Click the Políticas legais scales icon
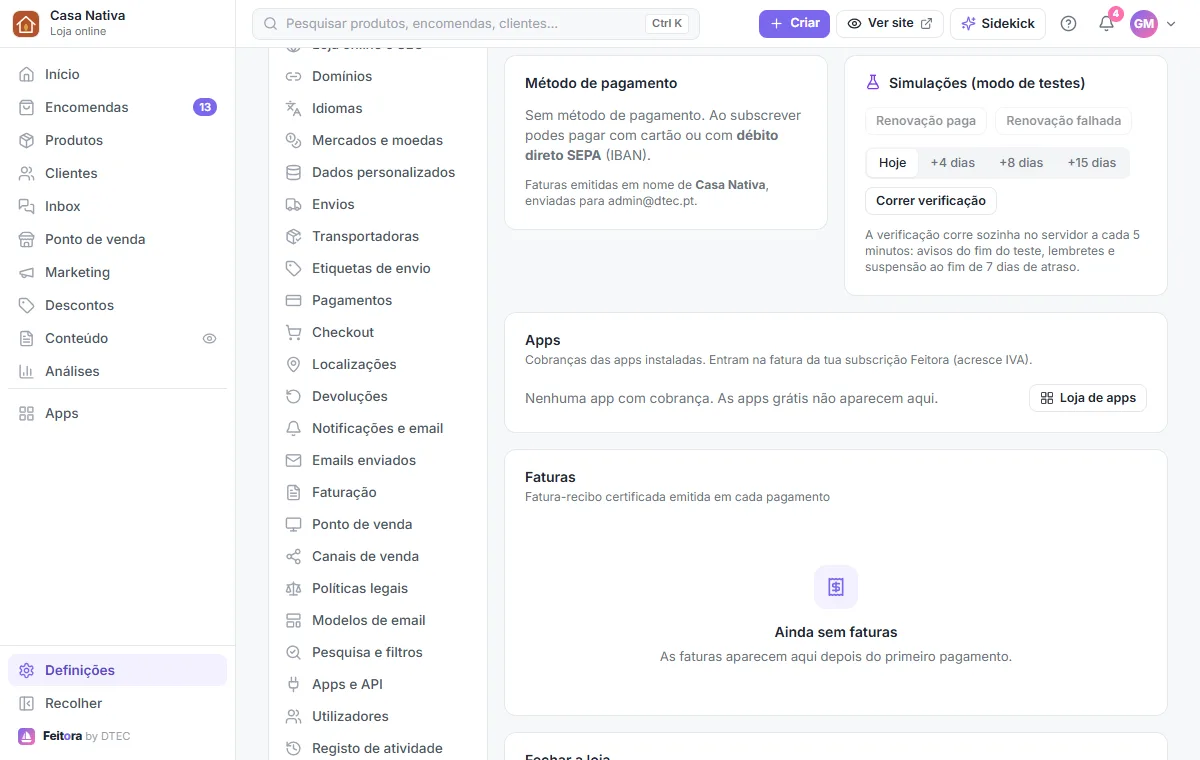 tap(294, 588)
